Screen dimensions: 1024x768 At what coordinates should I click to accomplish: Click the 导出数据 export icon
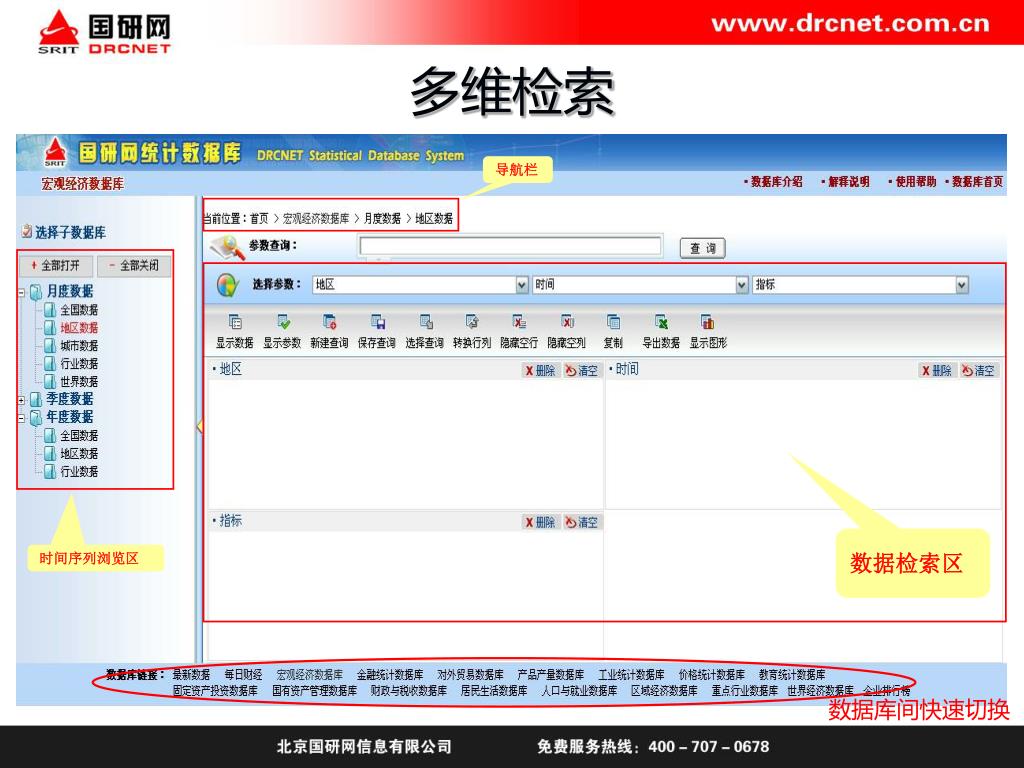tap(661, 322)
